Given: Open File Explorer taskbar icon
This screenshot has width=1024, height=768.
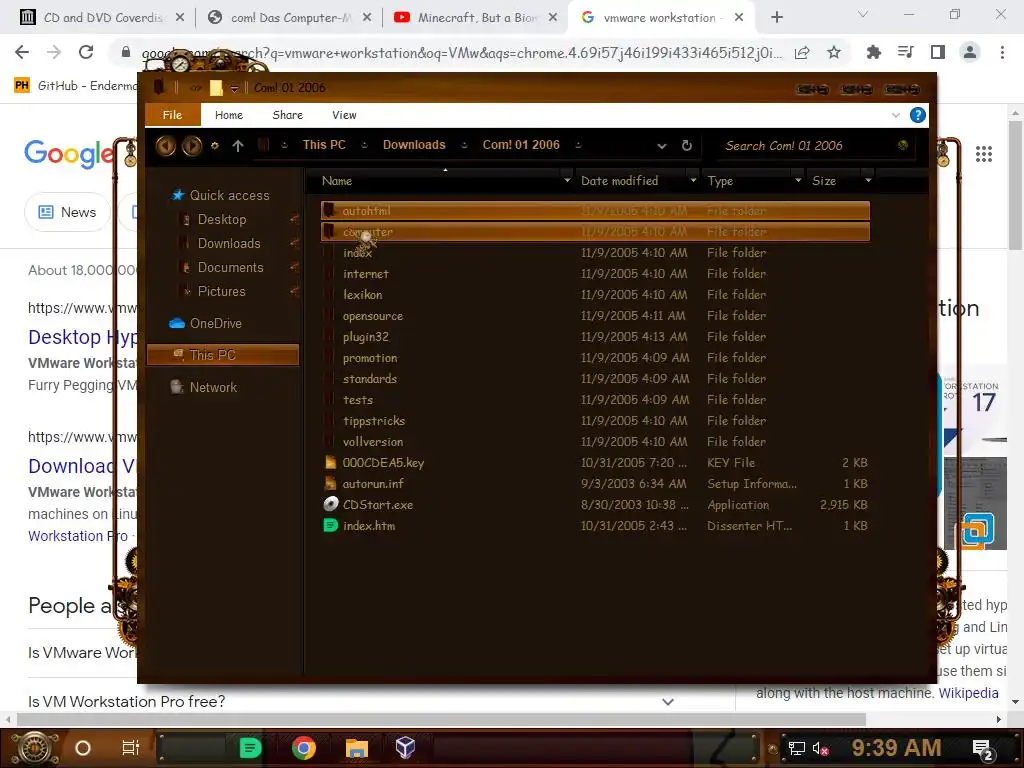Looking at the screenshot, I should pos(357,748).
